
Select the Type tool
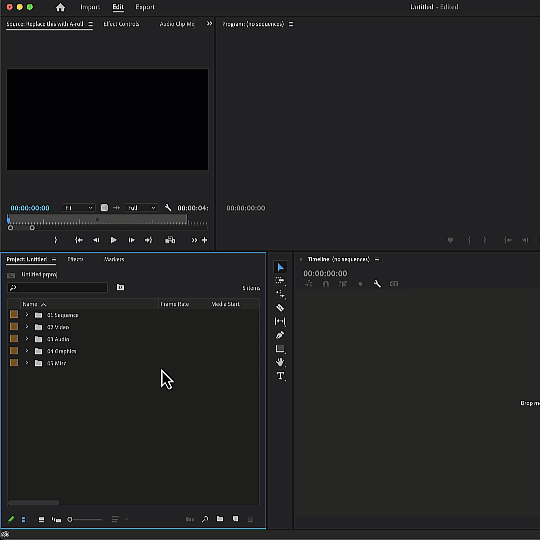[280, 376]
